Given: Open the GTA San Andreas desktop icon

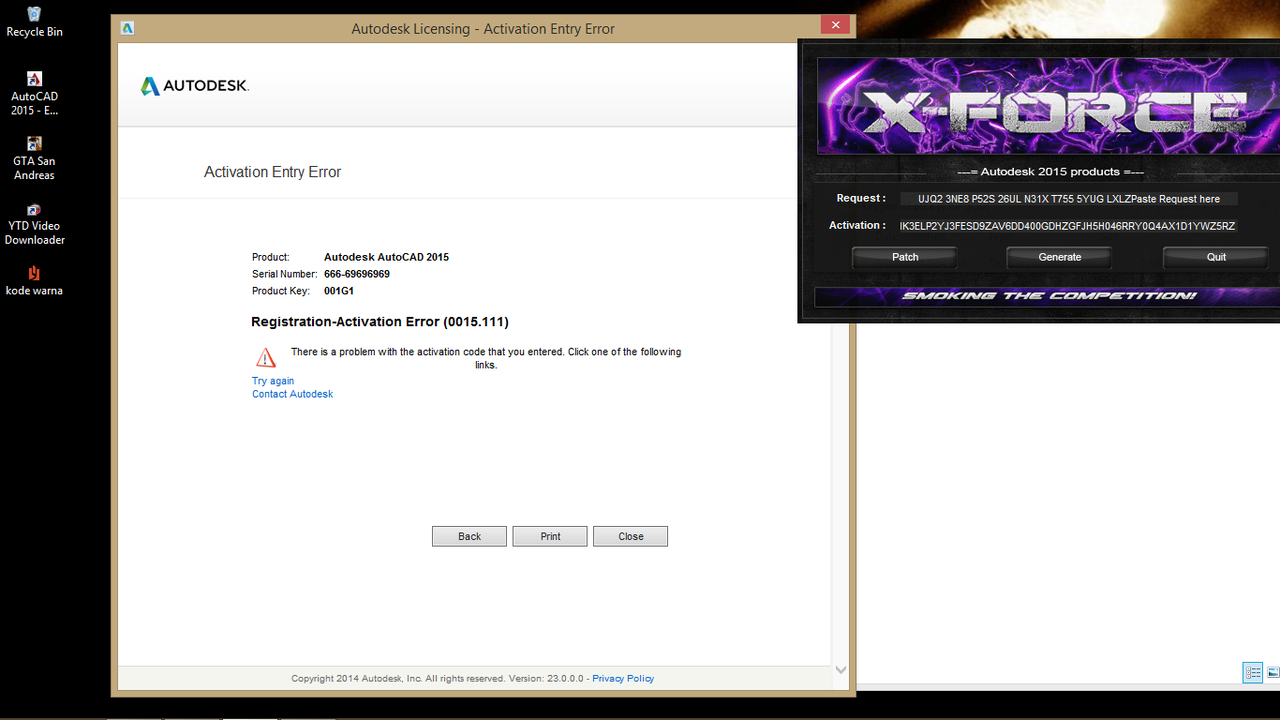Looking at the screenshot, I should tap(34, 158).
